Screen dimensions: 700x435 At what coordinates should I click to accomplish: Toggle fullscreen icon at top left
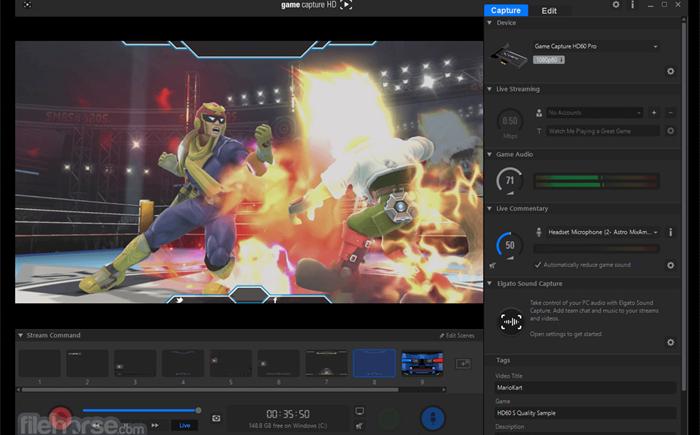pos(27,4)
